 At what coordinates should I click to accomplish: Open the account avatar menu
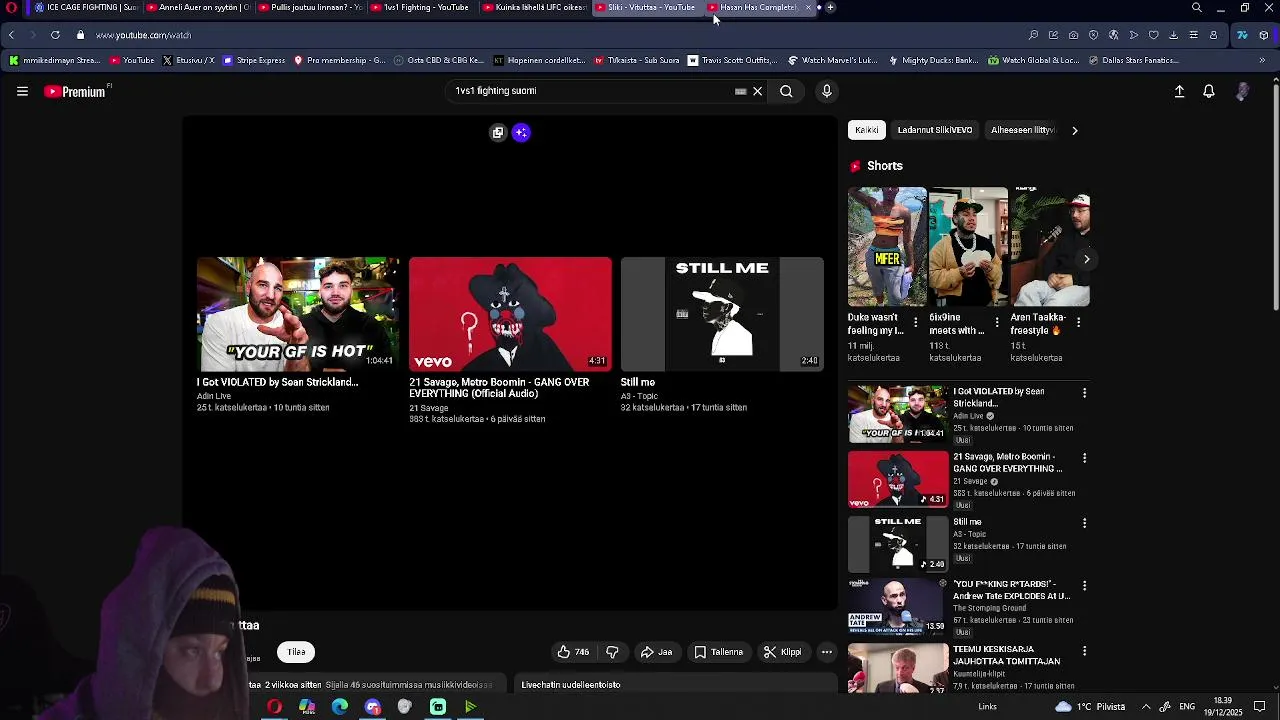(x=1242, y=91)
